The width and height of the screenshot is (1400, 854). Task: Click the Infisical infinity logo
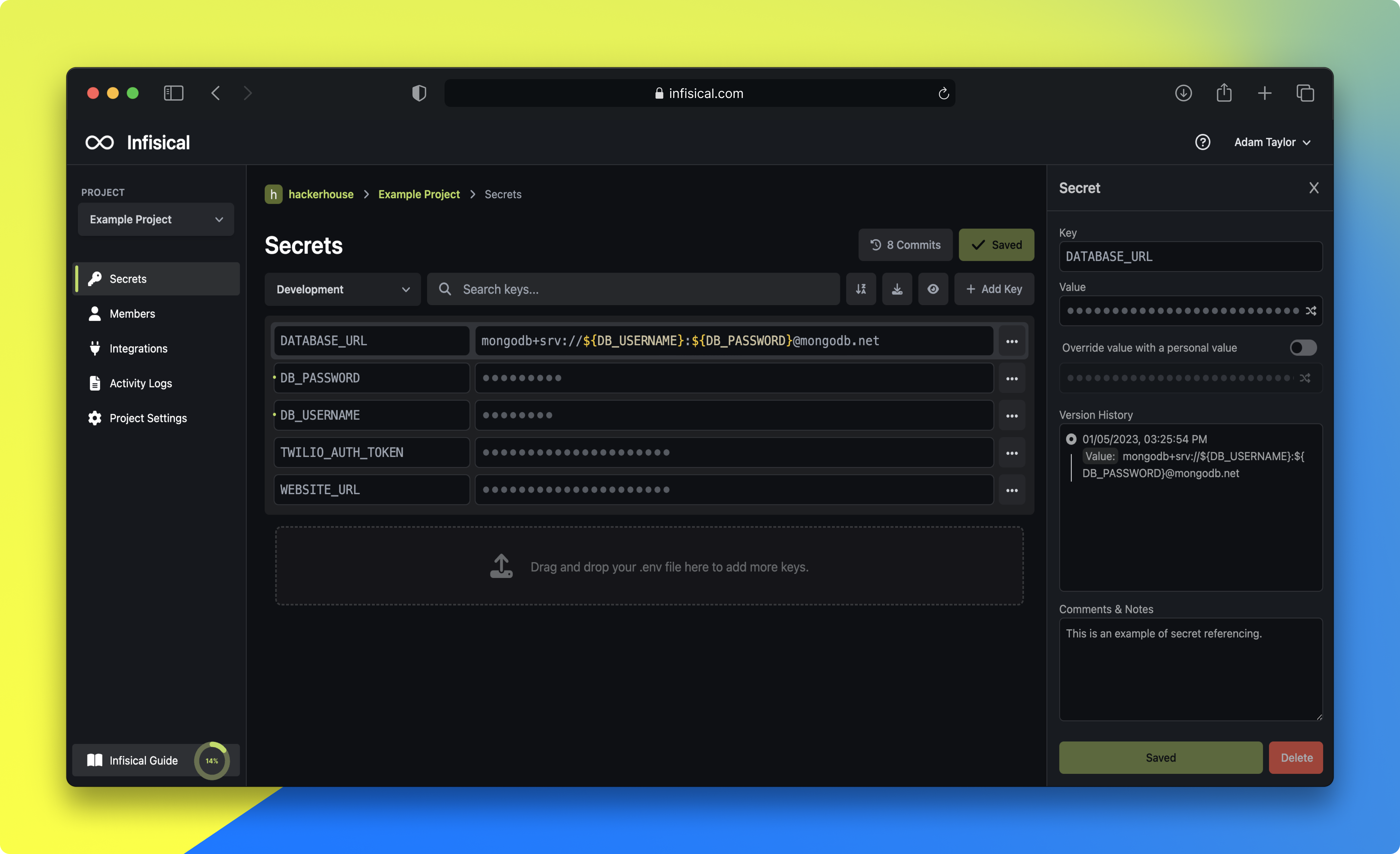pos(99,142)
